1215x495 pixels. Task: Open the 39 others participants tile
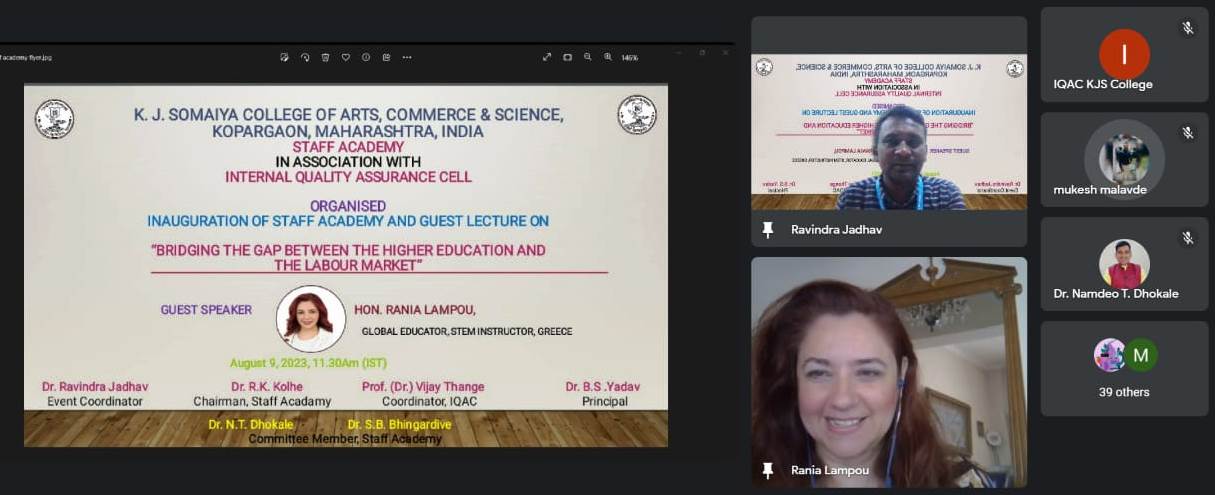coord(1124,368)
